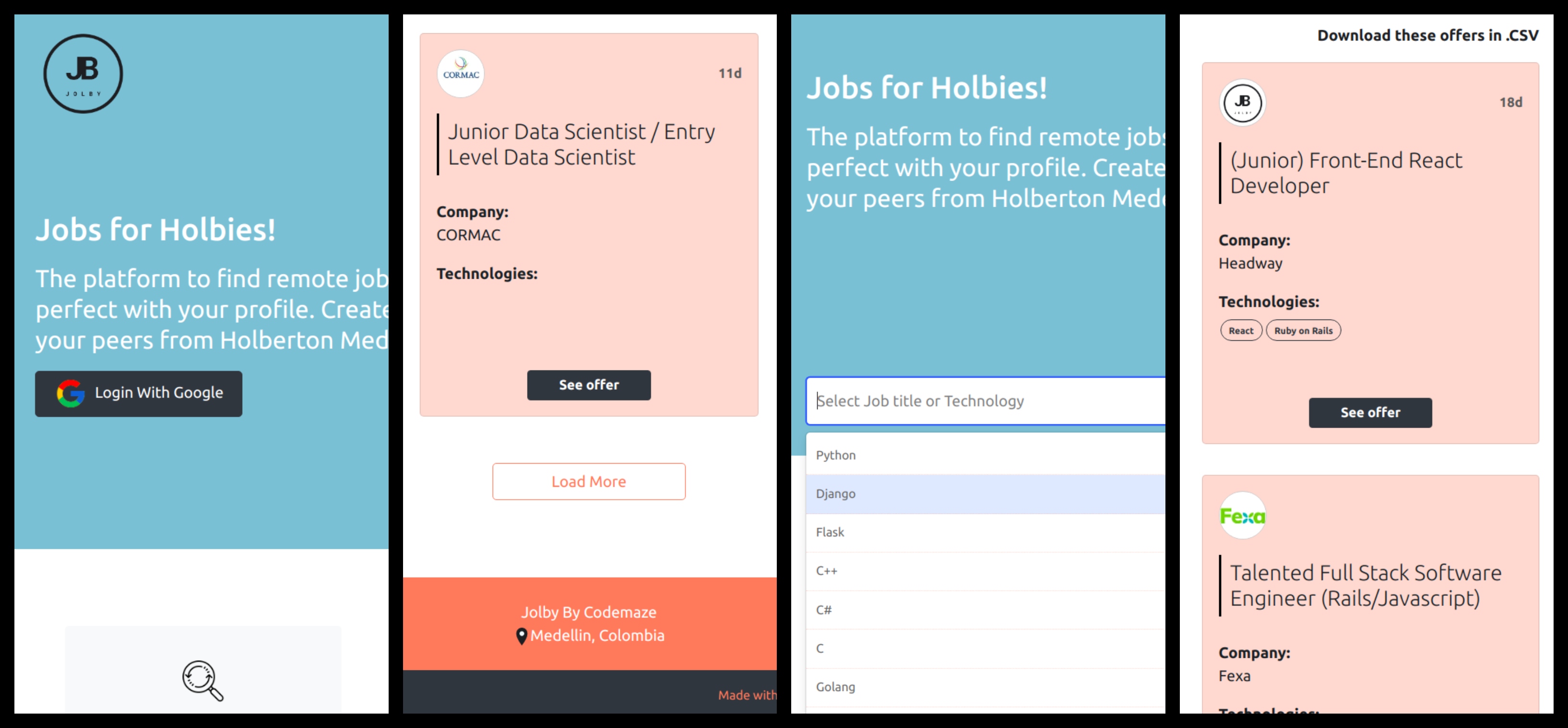The image size is (1568, 728).
Task: Select Django from the technology dropdown
Action: pyautogui.click(x=985, y=493)
